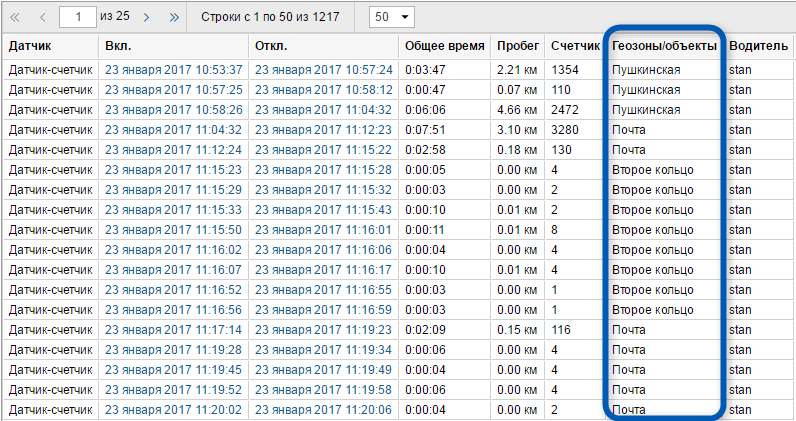Select counter value 2472

(565, 110)
